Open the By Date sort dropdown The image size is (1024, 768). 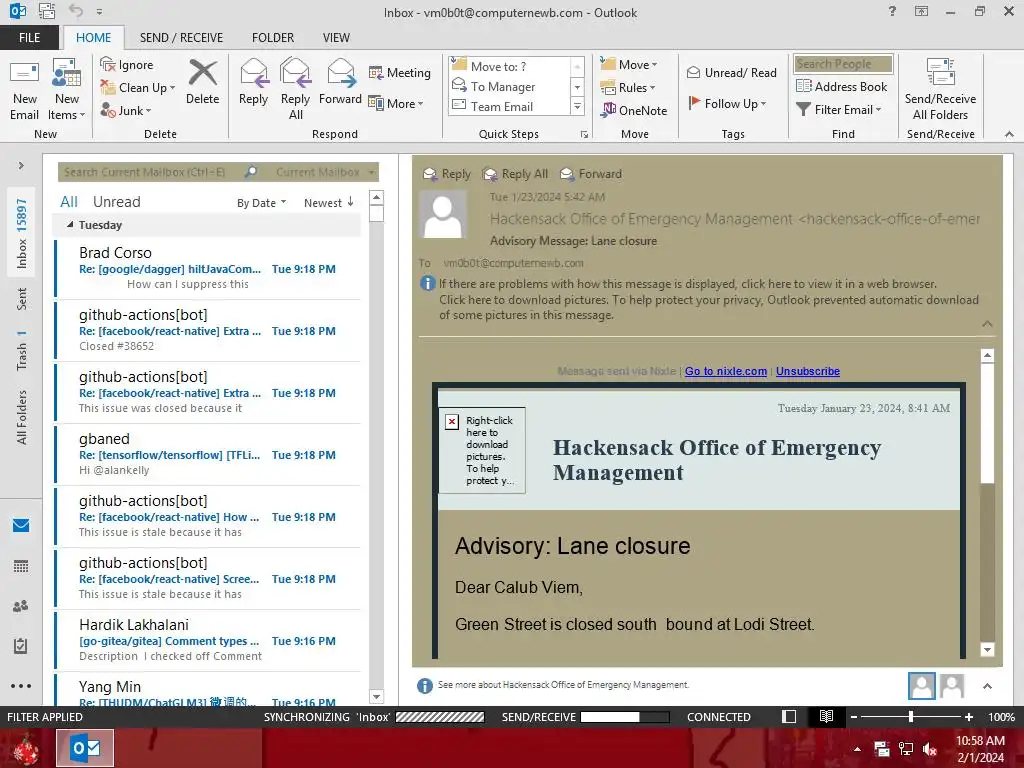pyautogui.click(x=261, y=203)
